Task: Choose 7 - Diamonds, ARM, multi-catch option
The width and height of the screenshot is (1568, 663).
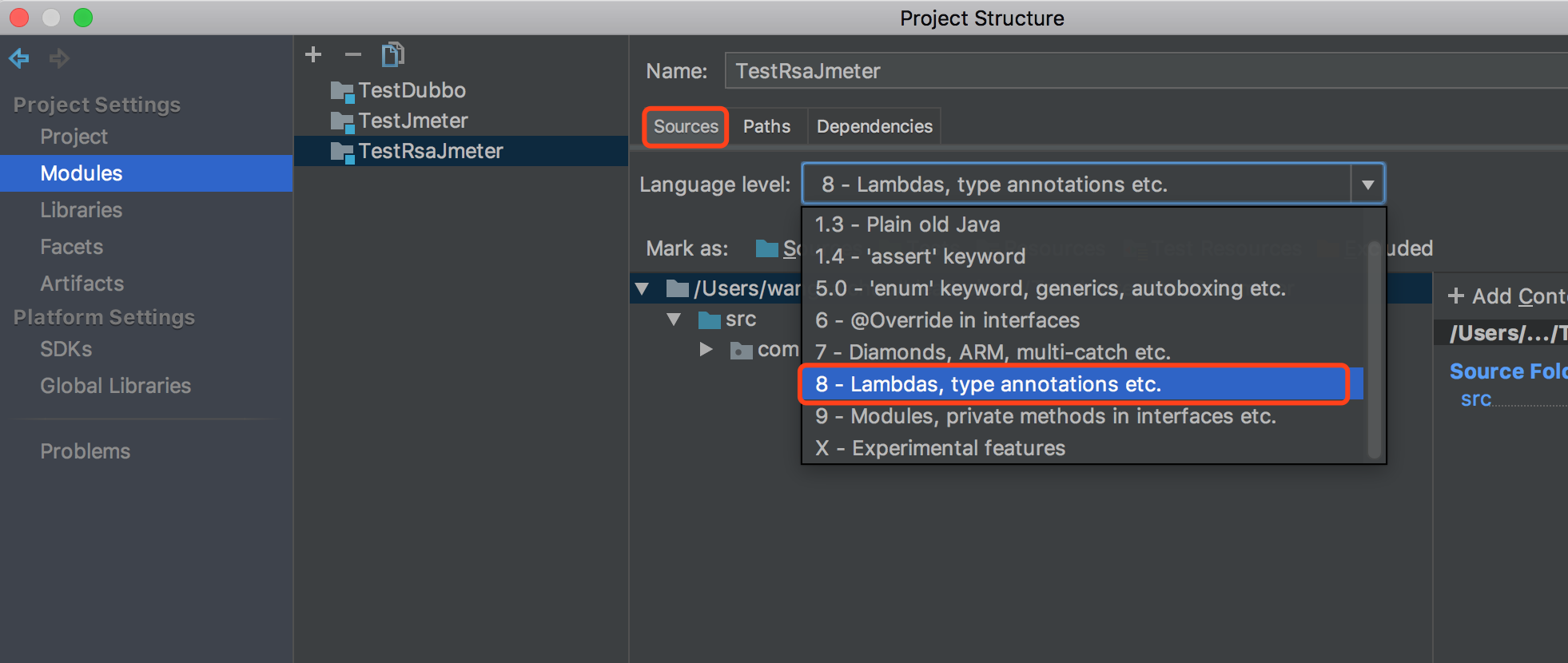Action: pos(993,352)
